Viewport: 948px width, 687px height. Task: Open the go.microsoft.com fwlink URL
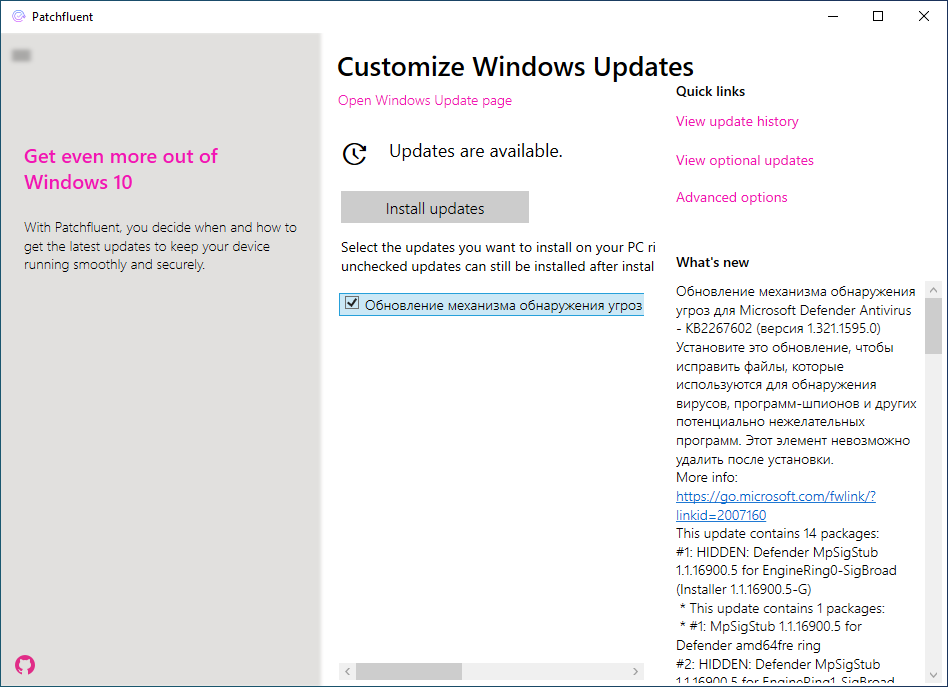776,506
